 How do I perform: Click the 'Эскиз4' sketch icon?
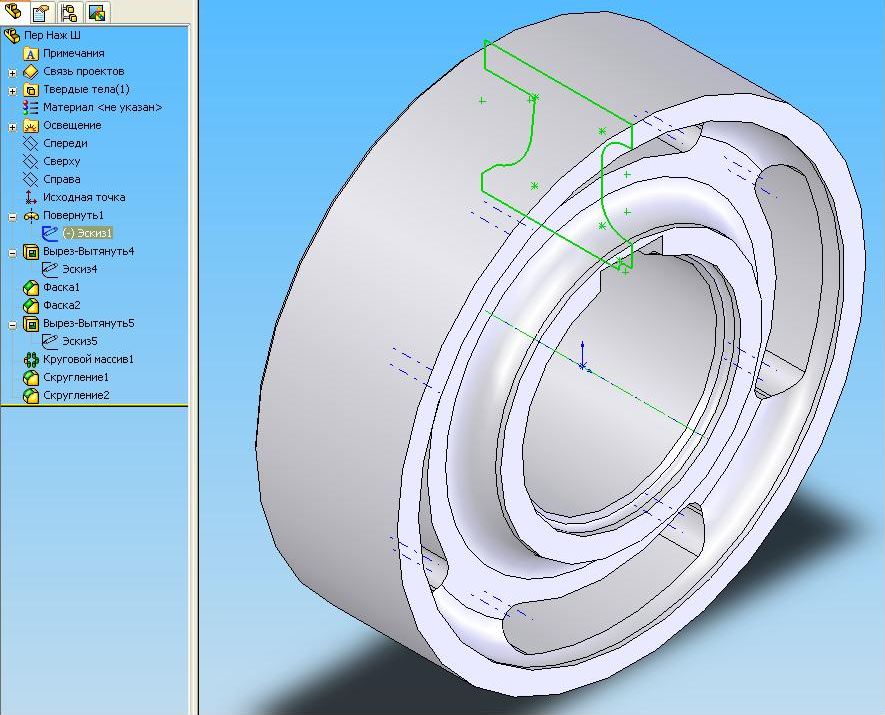(x=50, y=270)
